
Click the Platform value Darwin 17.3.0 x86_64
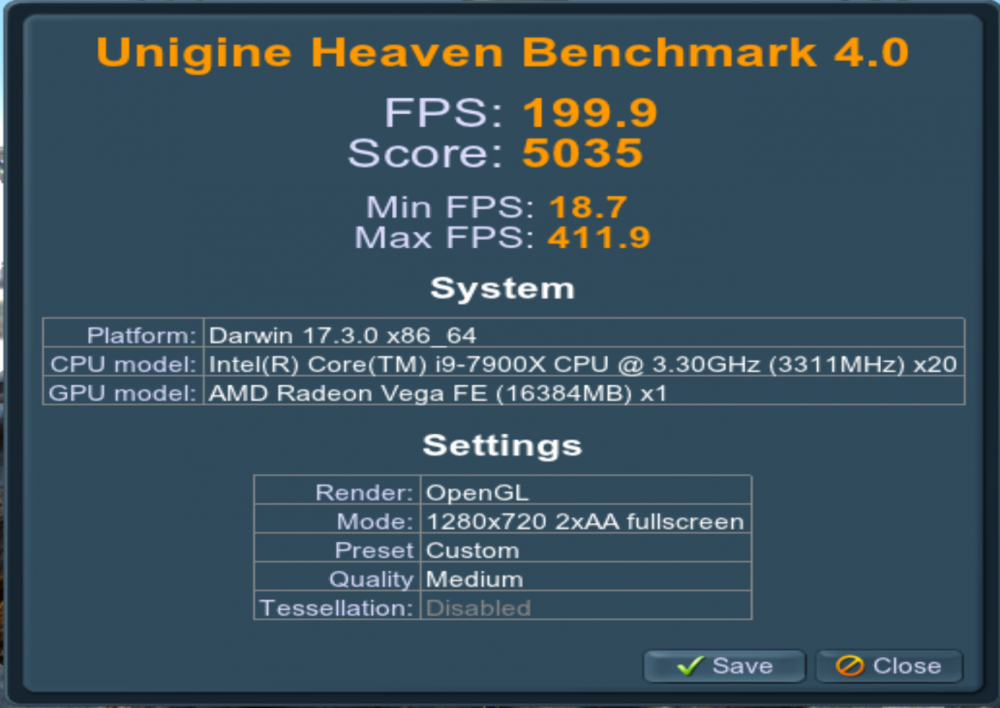[x=342, y=336]
